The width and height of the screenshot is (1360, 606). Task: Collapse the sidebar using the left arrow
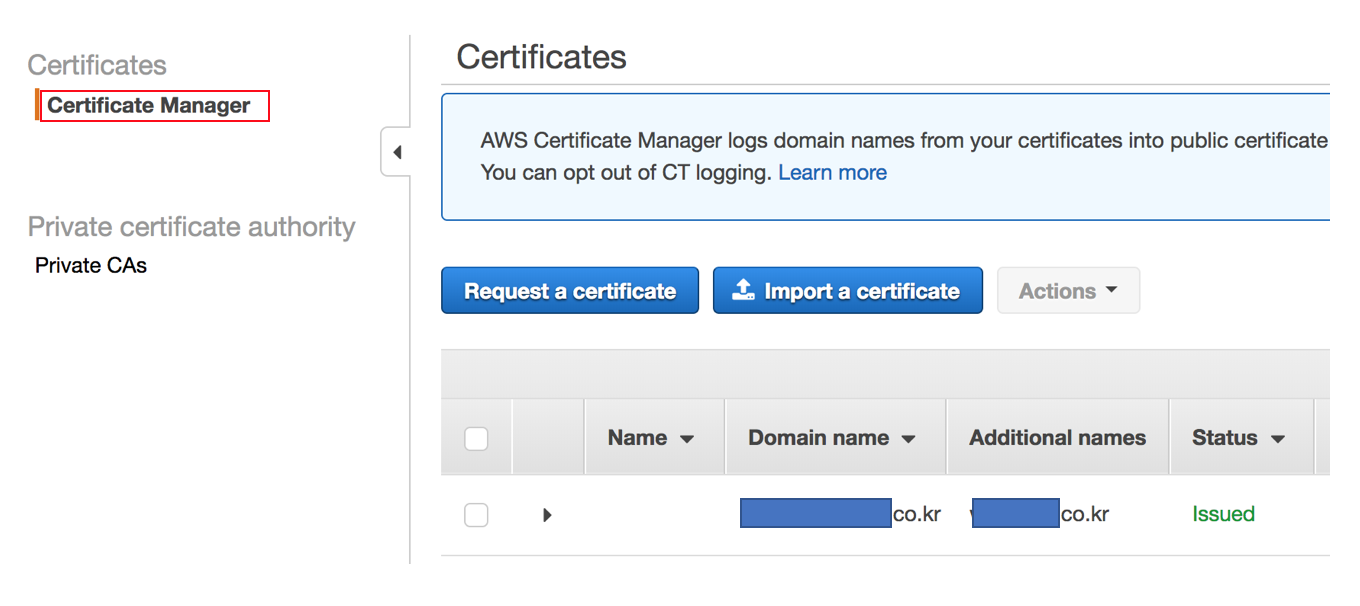coord(397,153)
